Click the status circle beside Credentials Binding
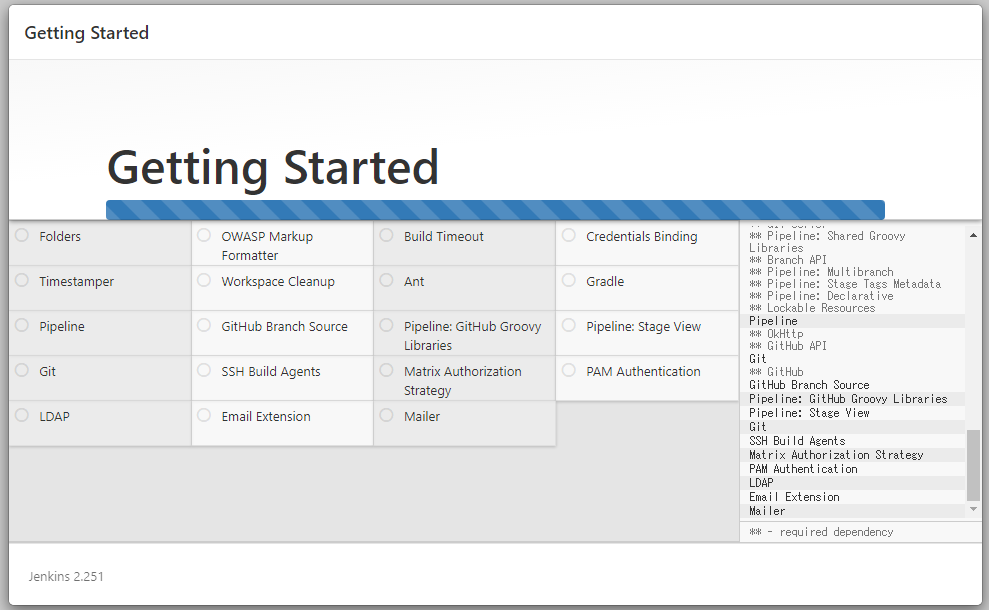Viewport: 989px width, 610px height. 569,235
